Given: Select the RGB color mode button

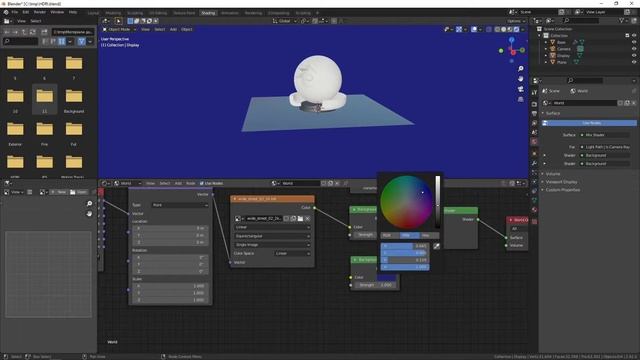Looking at the screenshot, I should [390, 236].
